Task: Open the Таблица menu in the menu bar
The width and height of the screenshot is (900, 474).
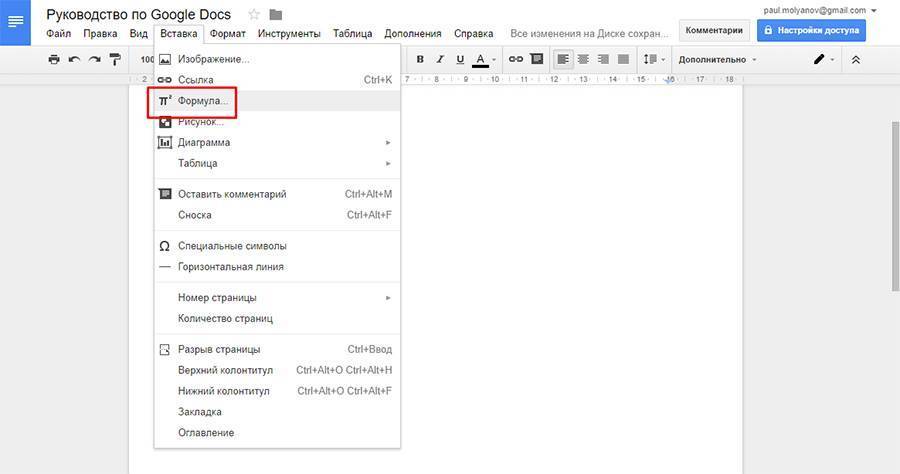Action: (x=352, y=33)
